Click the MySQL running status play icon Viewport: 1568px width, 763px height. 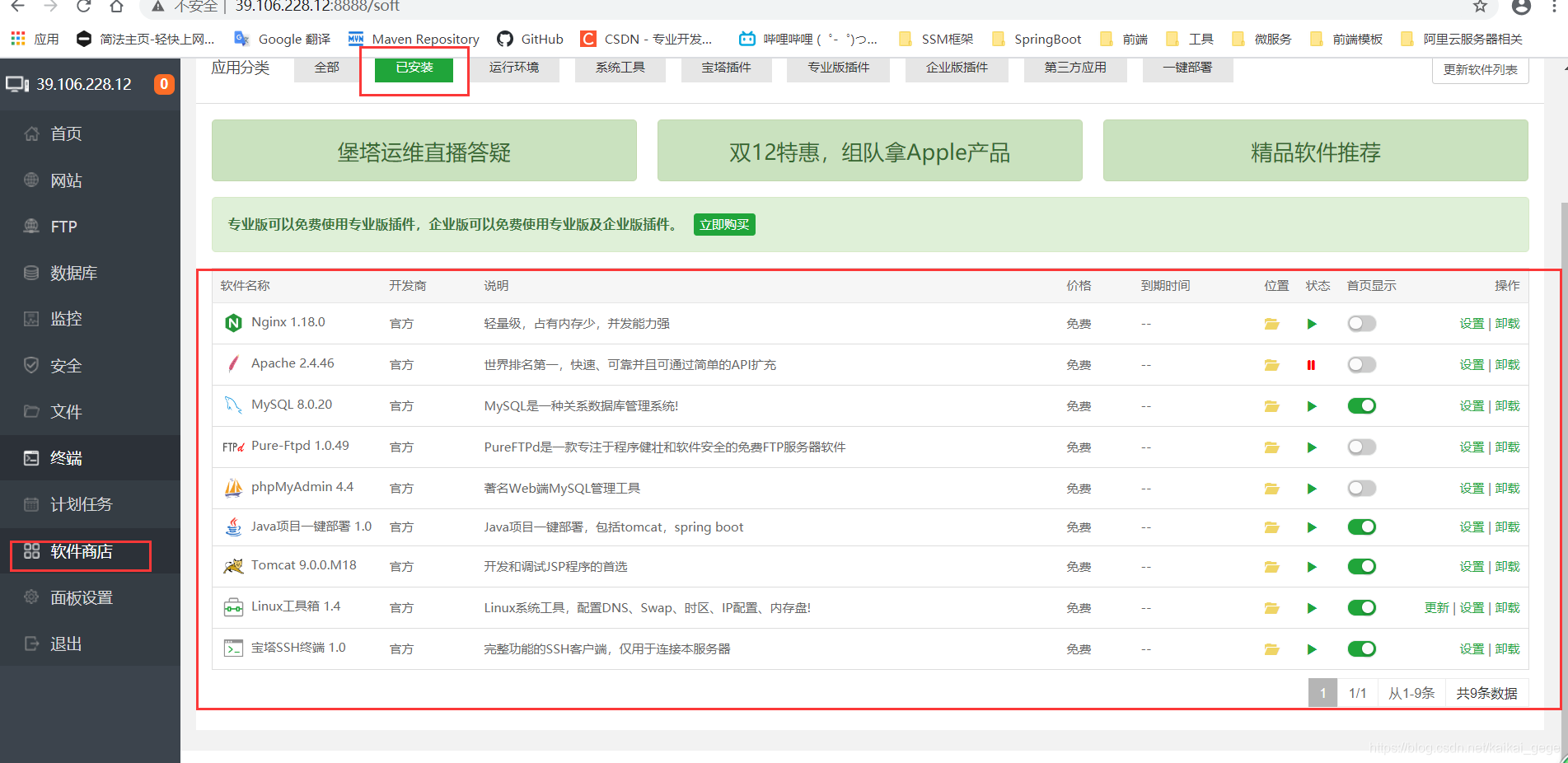(1312, 406)
